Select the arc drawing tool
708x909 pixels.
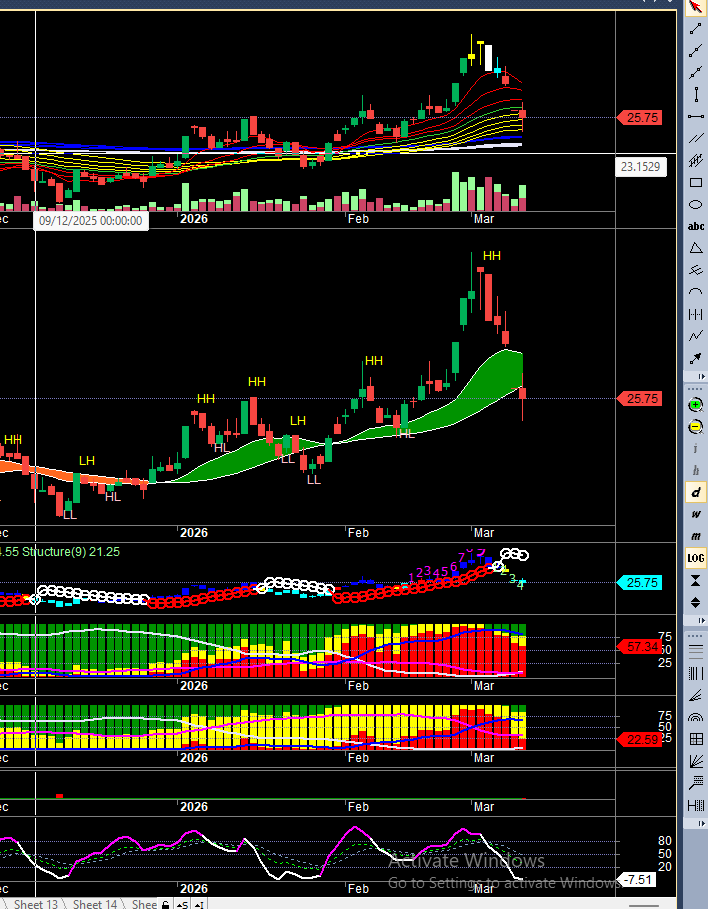tap(696, 292)
